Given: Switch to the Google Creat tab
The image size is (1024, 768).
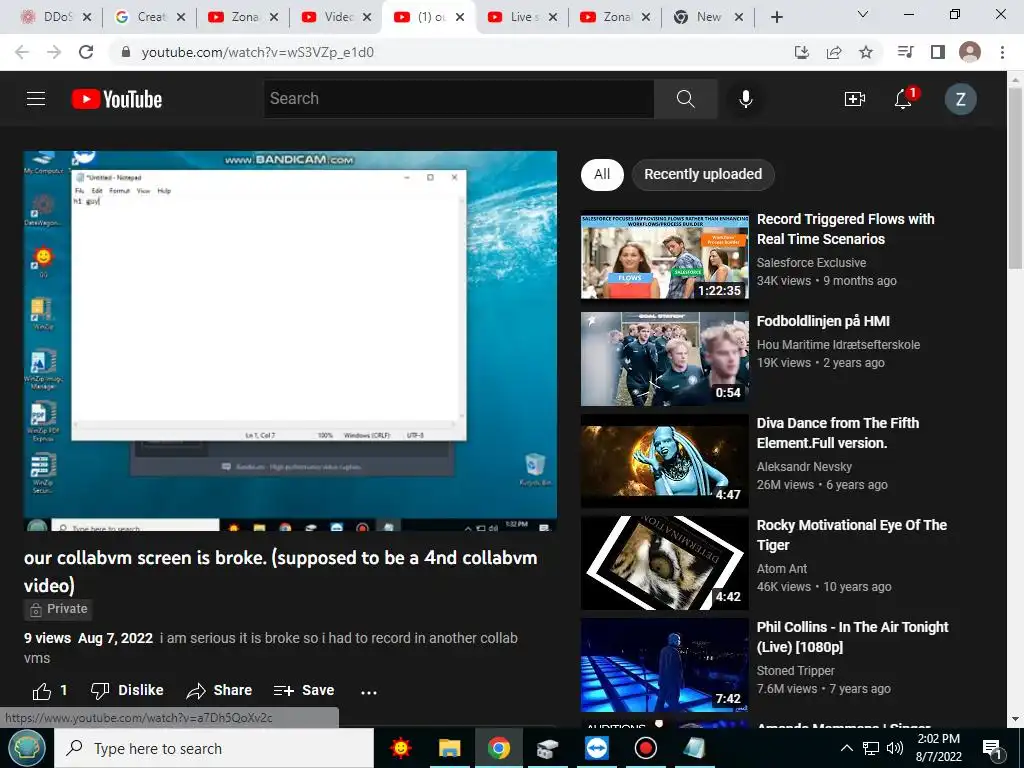Looking at the screenshot, I should (x=150, y=17).
